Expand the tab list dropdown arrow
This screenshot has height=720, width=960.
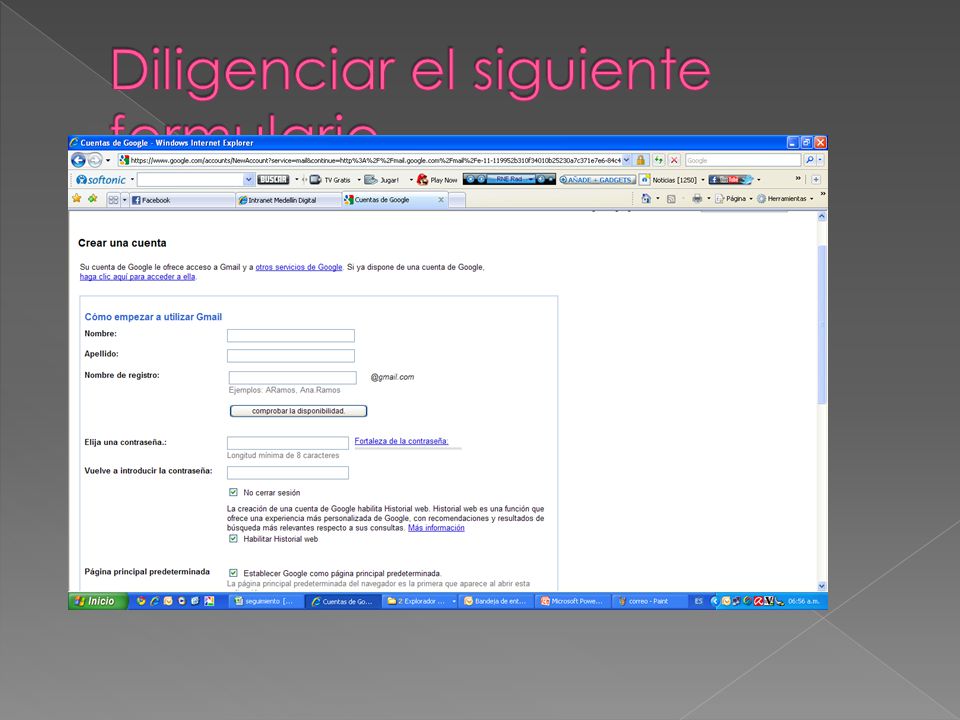click(x=124, y=200)
